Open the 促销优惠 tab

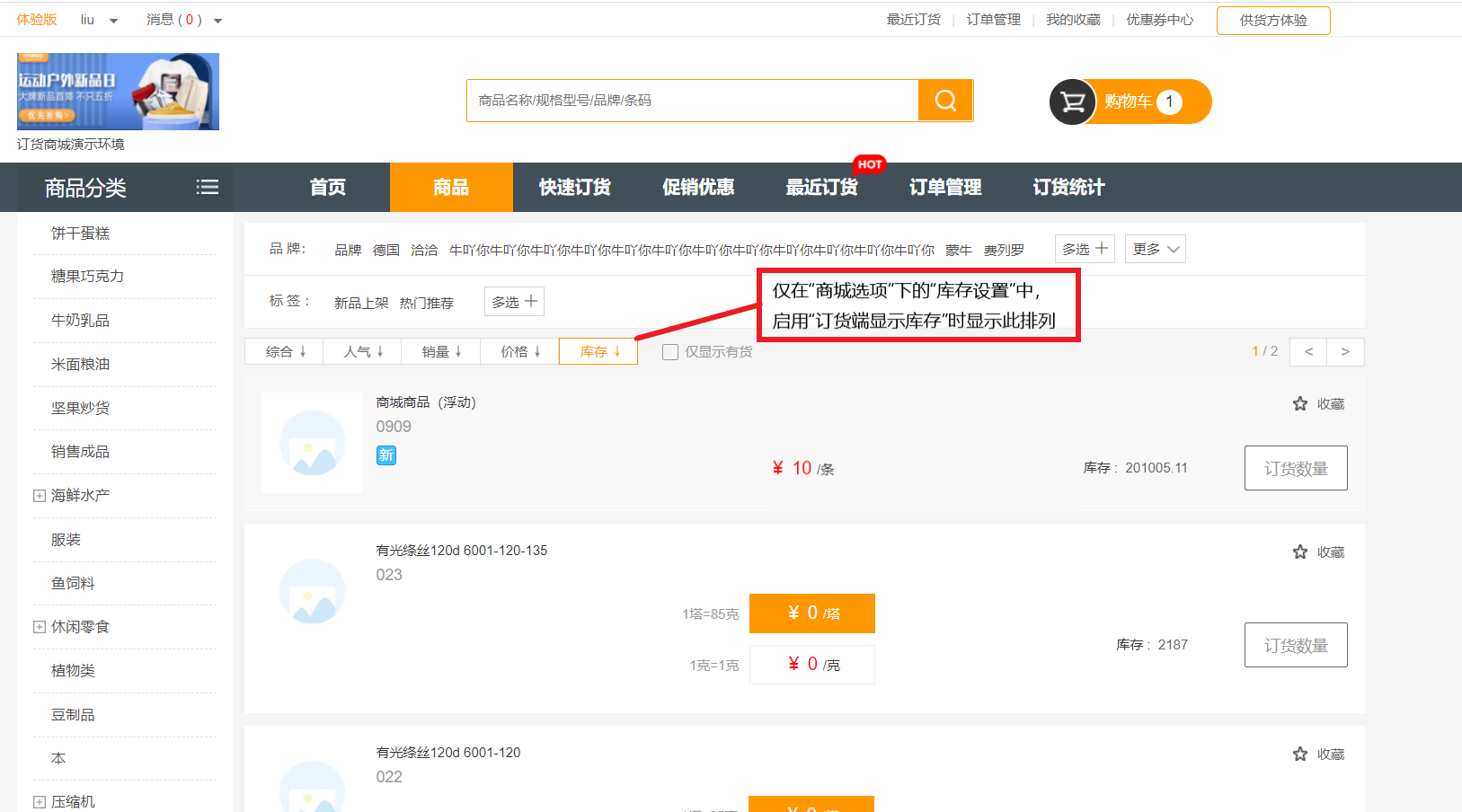pyautogui.click(x=698, y=187)
